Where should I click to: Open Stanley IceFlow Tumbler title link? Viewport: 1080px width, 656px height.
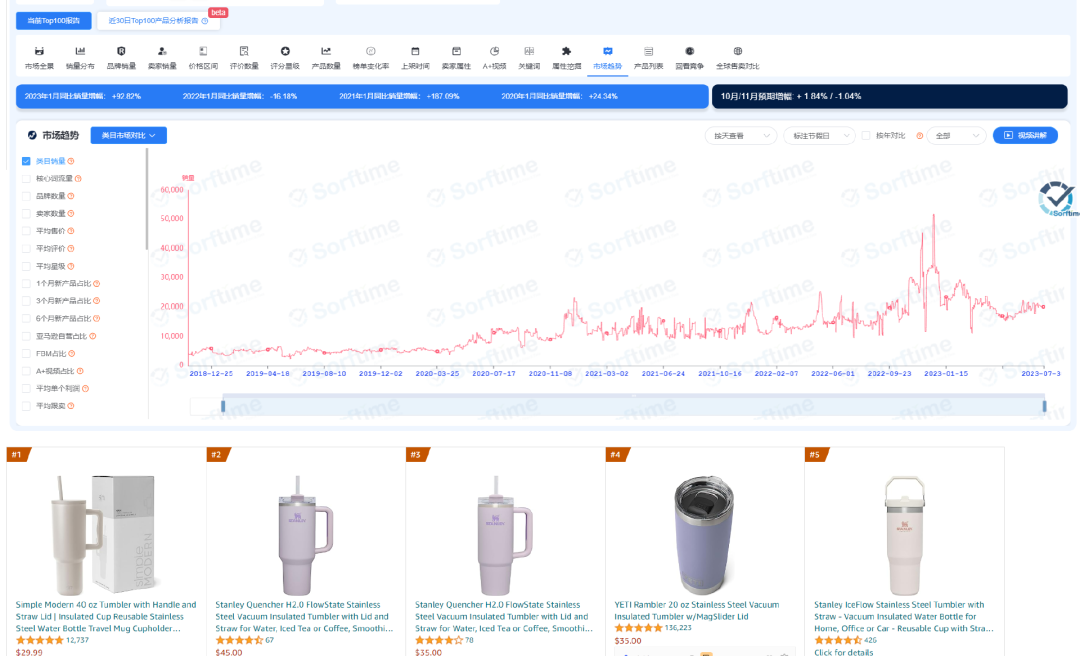point(904,617)
